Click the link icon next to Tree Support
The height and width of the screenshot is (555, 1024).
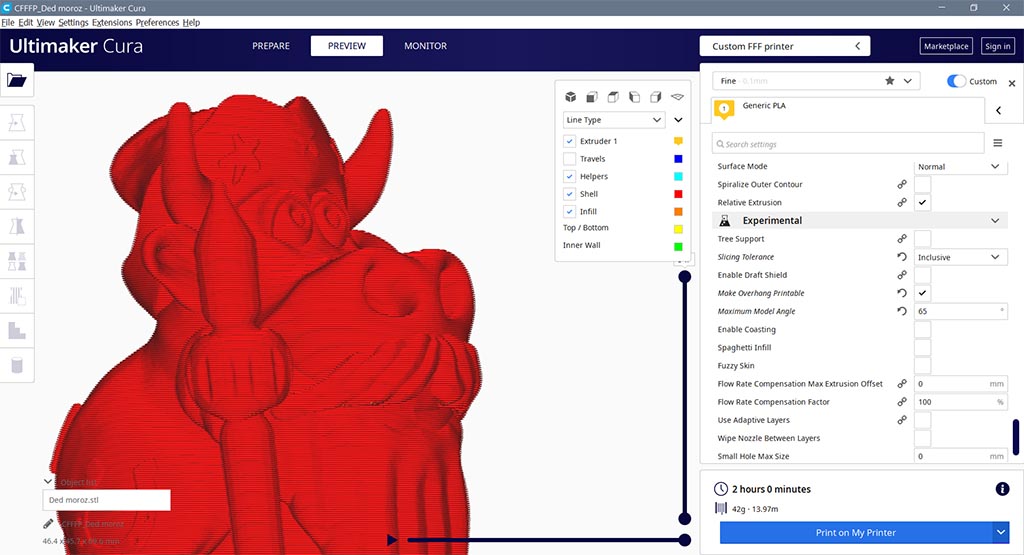(901, 239)
